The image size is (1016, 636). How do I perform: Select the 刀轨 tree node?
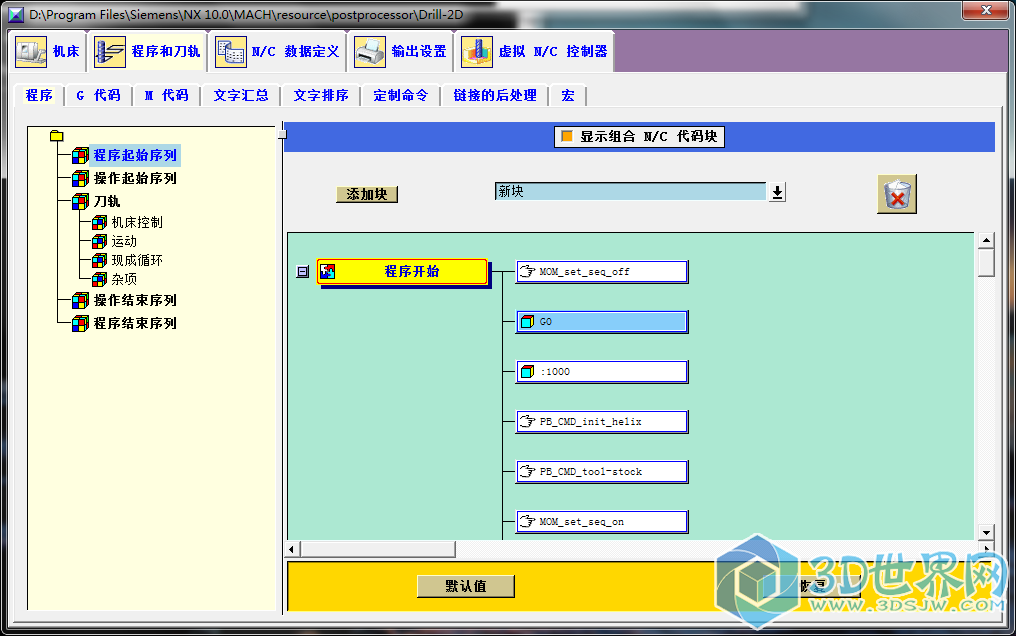point(107,201)
